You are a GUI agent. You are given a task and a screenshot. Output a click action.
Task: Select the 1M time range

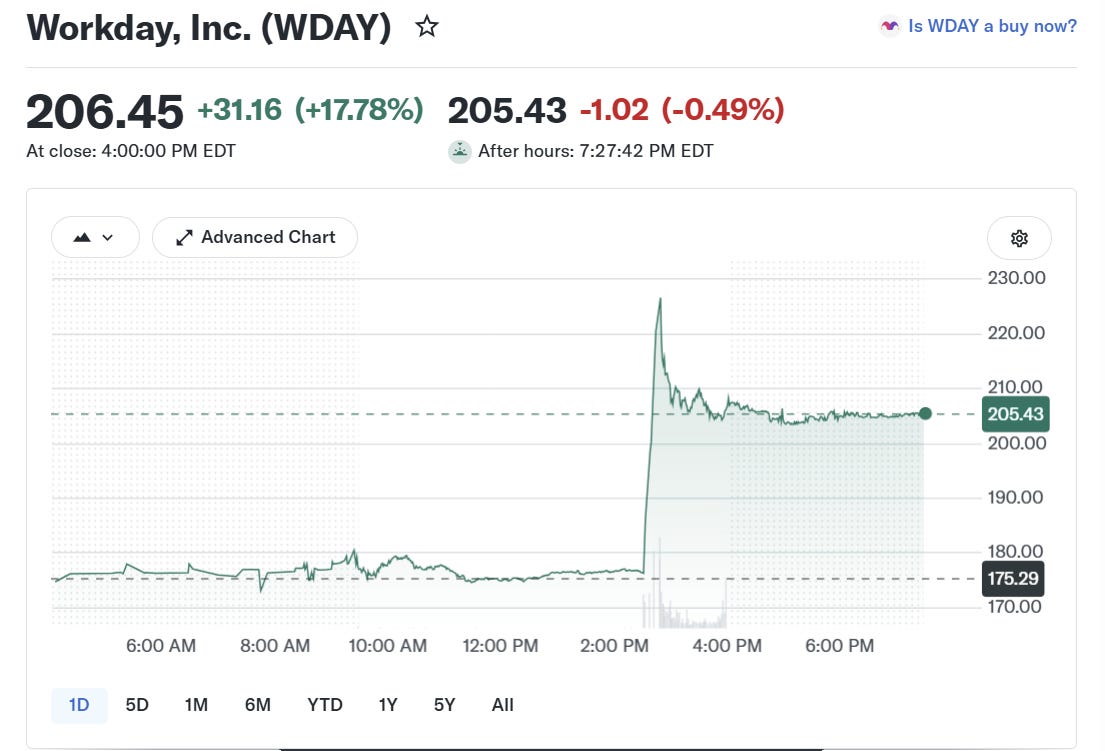[196, 705]
